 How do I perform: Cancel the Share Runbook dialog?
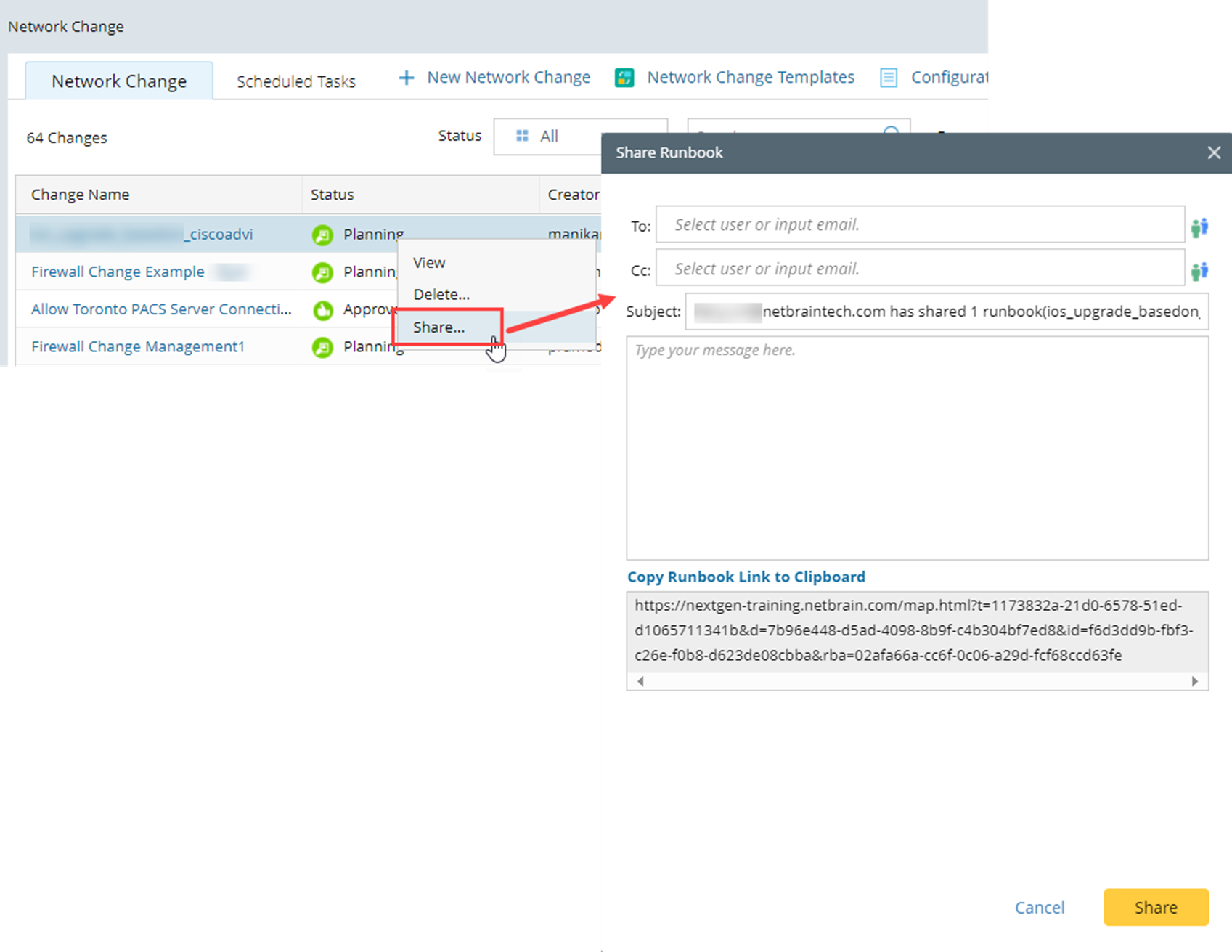point(1039,907)
